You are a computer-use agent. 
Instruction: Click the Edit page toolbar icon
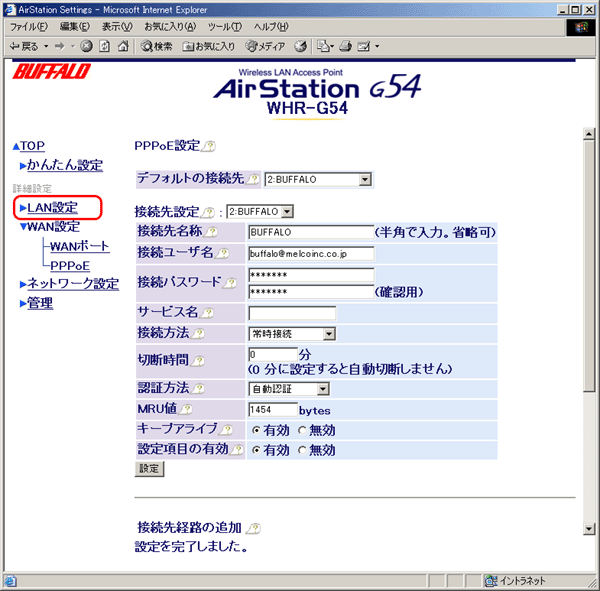[364, 46]
